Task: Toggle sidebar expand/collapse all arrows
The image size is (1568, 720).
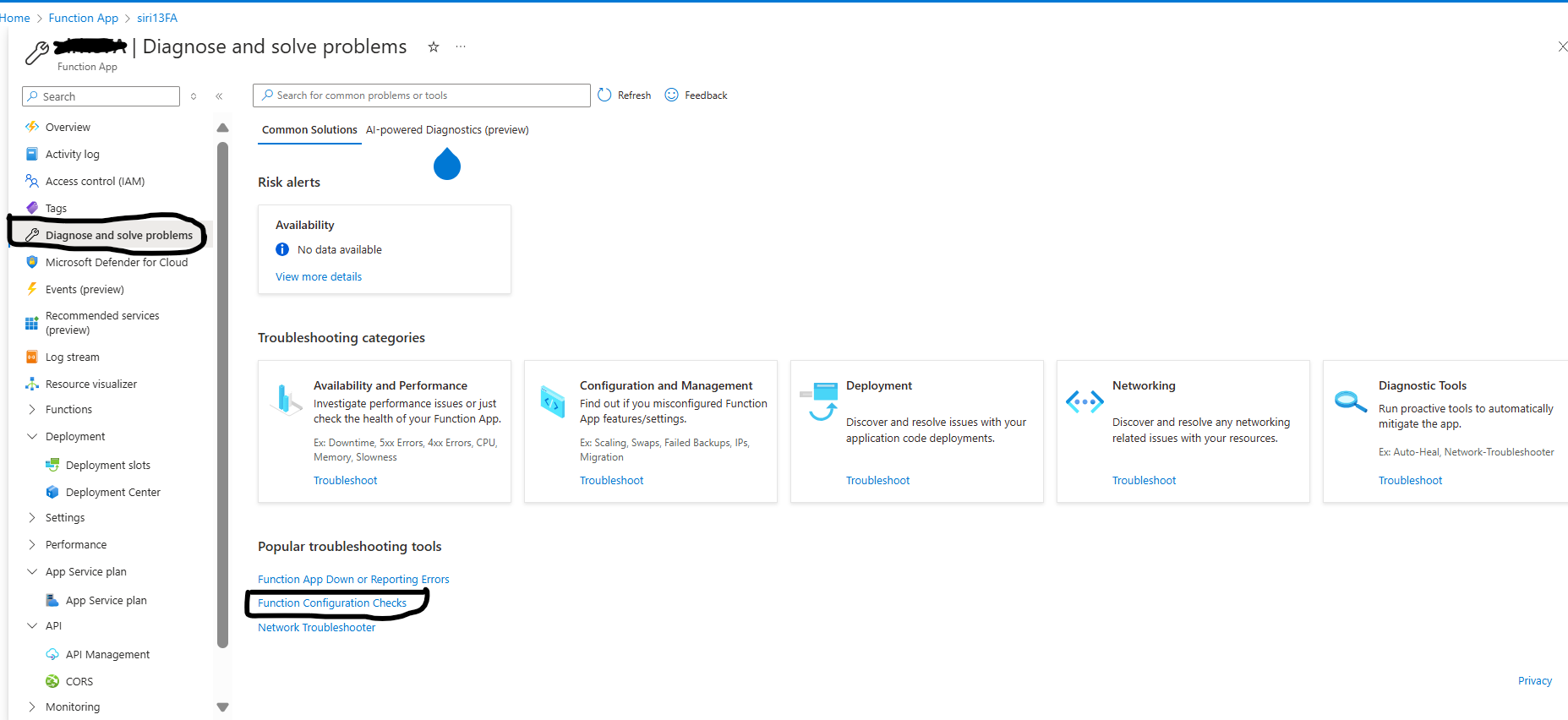Action: (x=194, y=96)
